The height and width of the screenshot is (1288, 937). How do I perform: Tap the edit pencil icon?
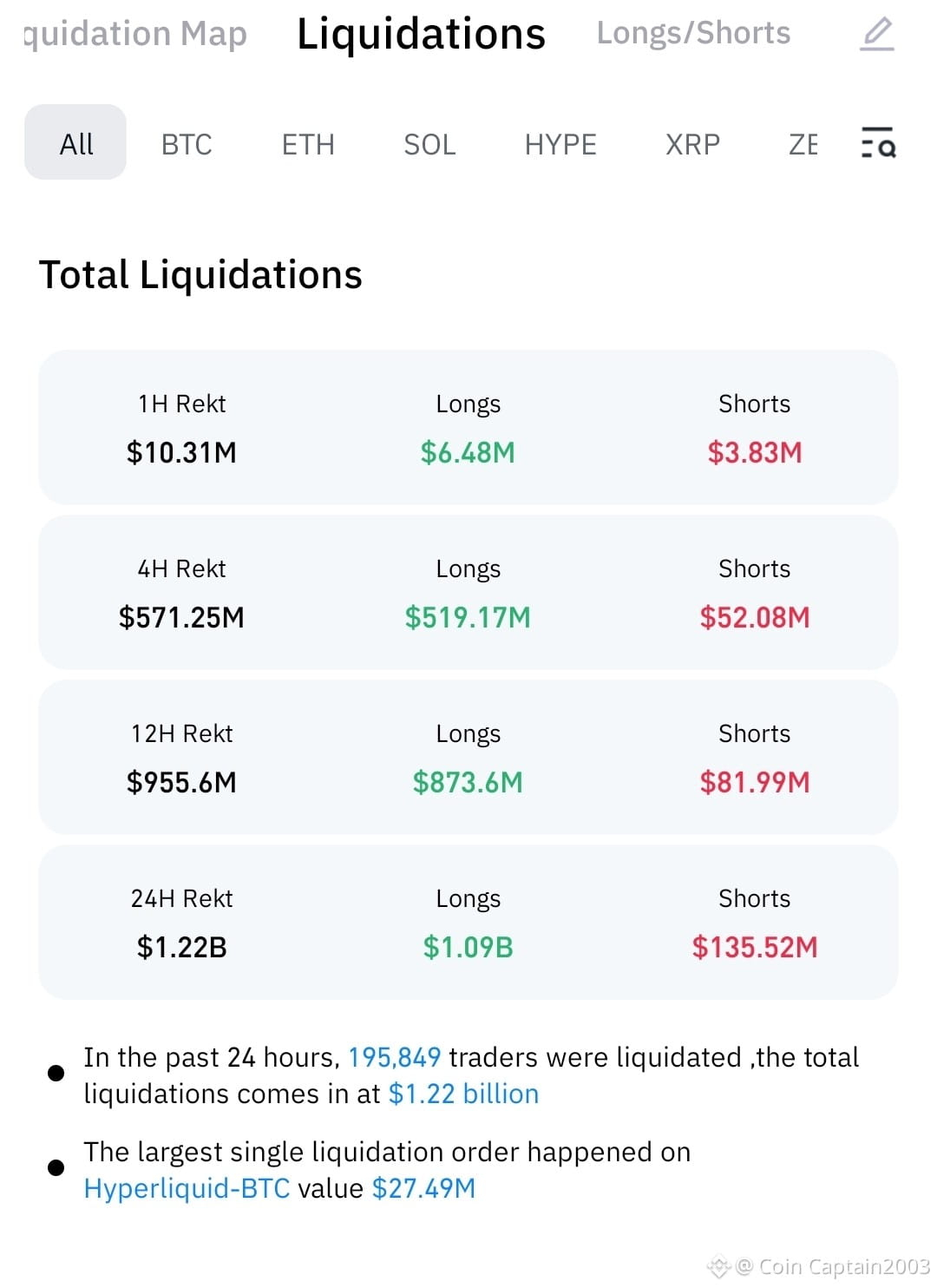[x=877, y=34]
